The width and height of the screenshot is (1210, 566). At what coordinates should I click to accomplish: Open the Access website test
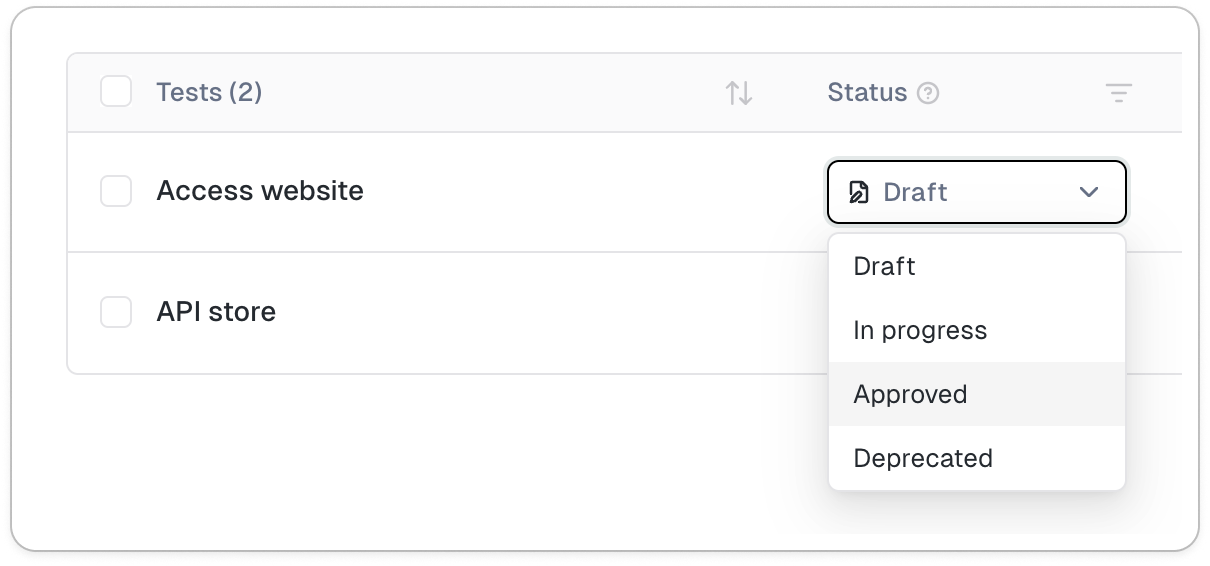coord(260,191)
